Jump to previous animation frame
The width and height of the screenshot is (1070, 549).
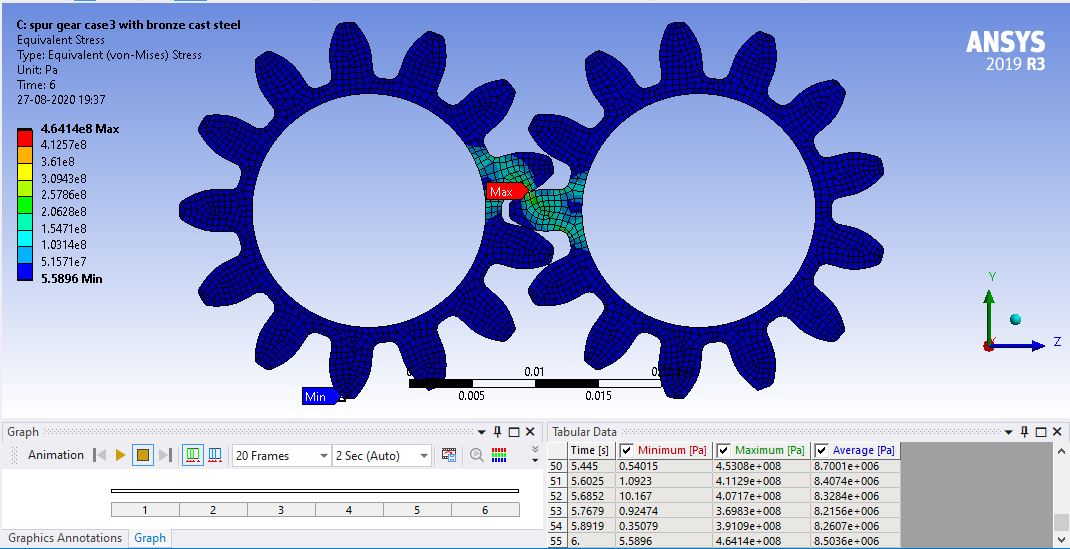100,456
